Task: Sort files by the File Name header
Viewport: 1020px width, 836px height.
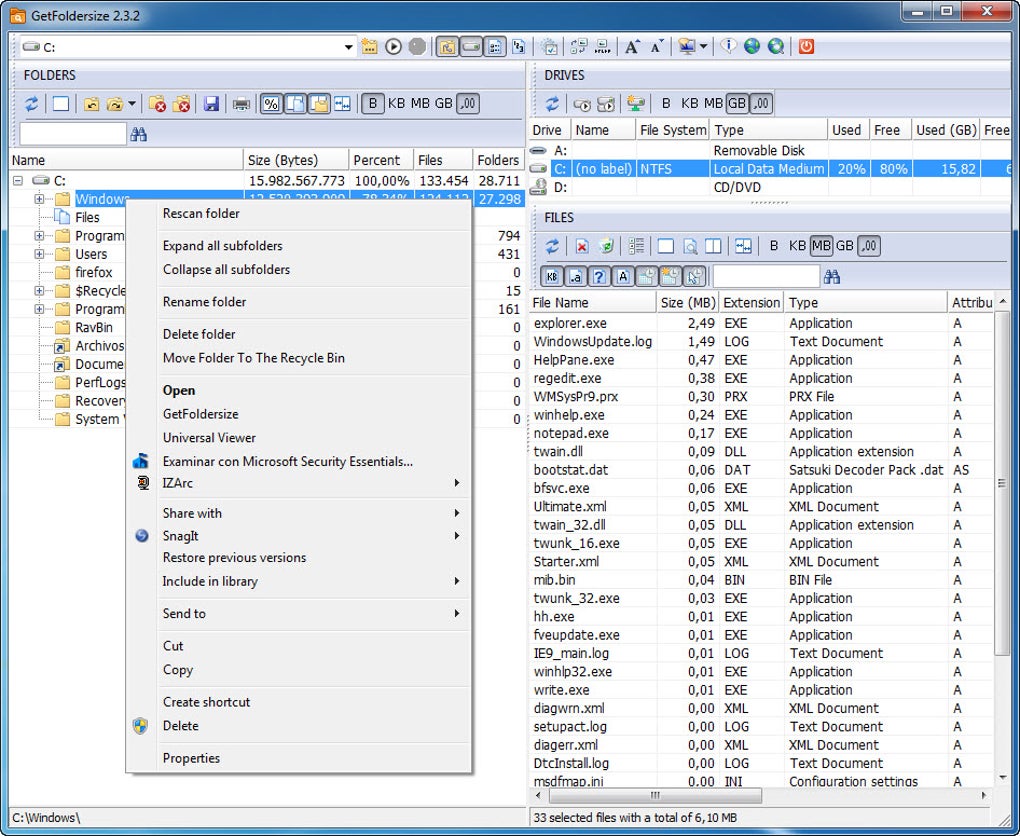Action: (593, 303)
